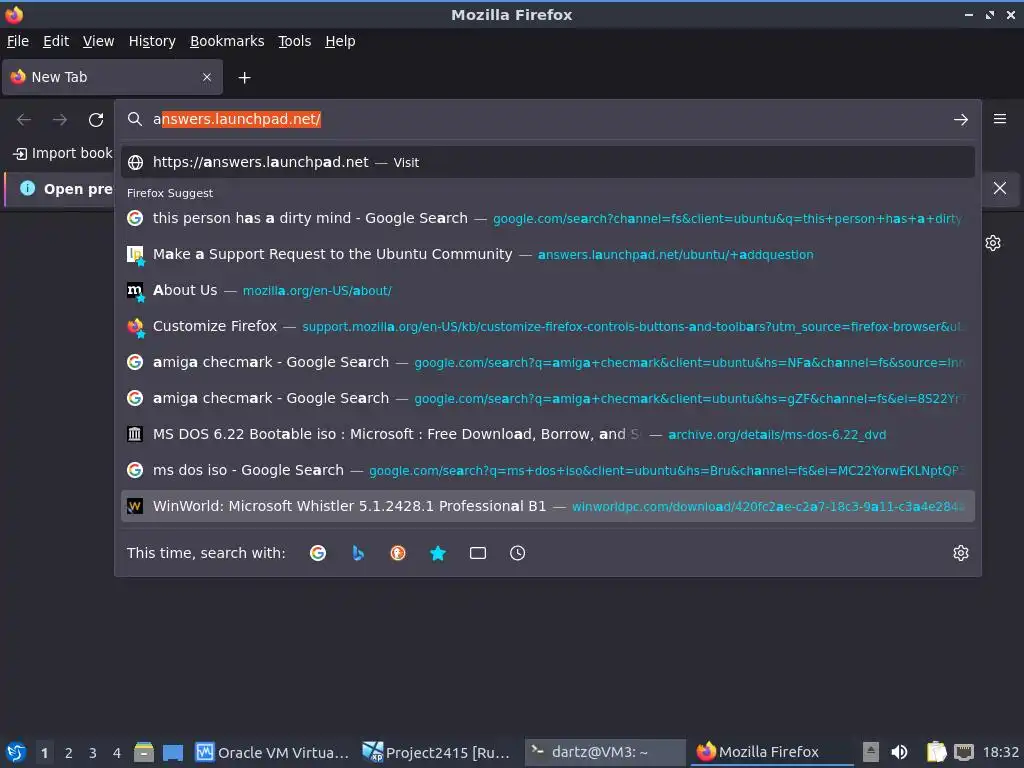Screen dimensions: 1024x768
Task: Switch to dartz@VM3 terminal window
Action: [605, 752]
